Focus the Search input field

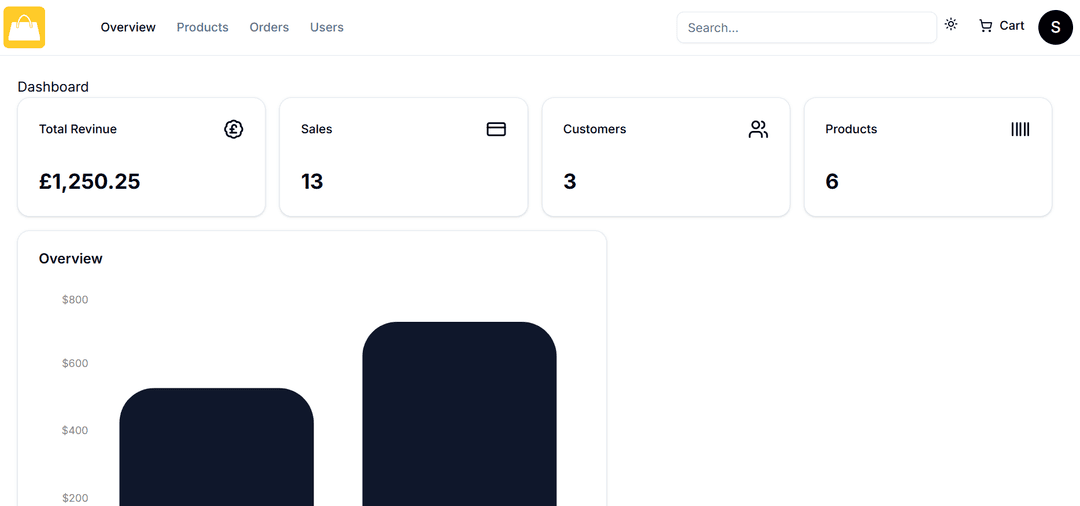pos(806,28)
